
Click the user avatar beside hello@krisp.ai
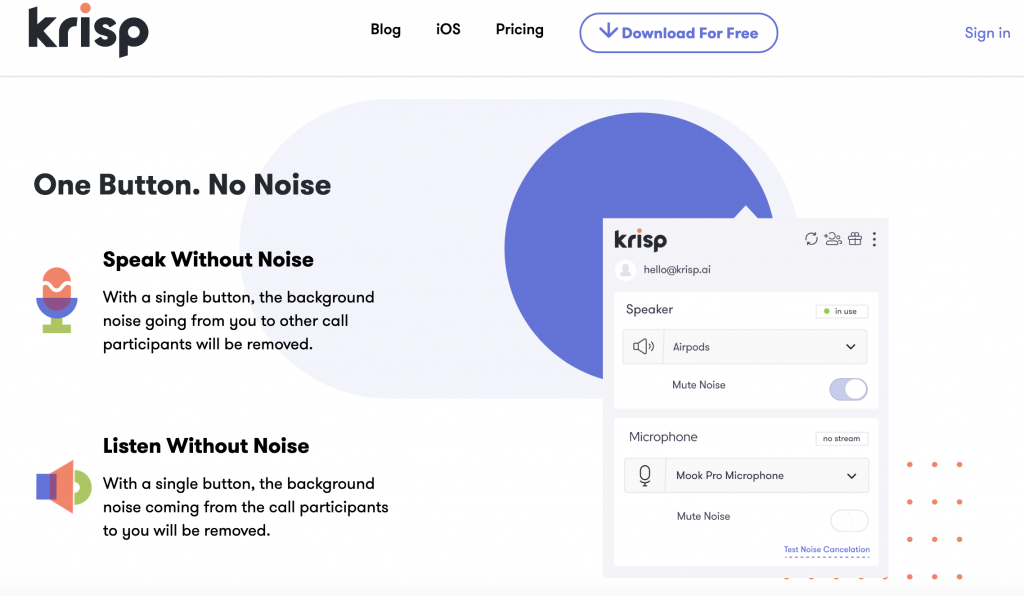pos(626,270)
